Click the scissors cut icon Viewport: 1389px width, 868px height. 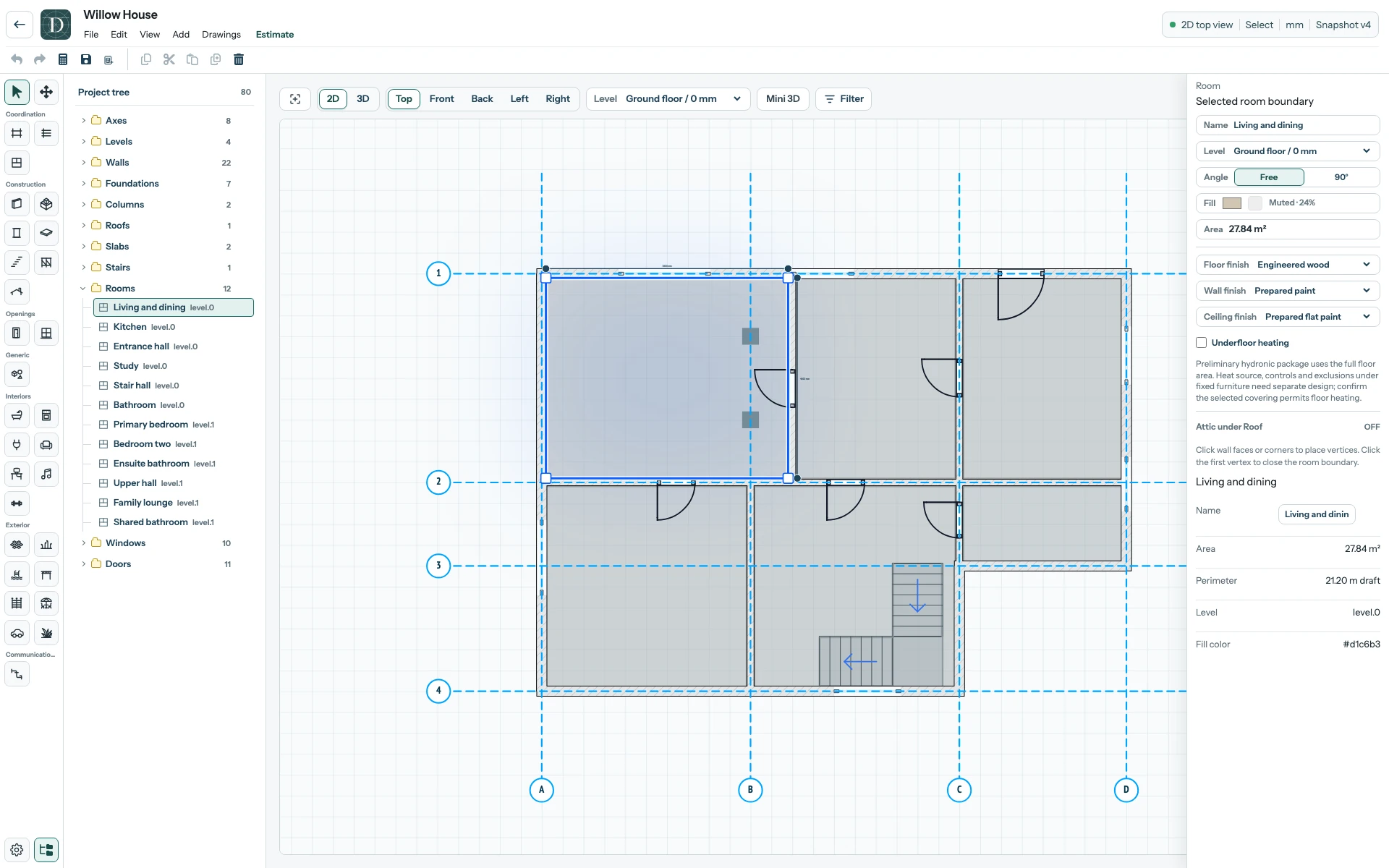[169, 59]
